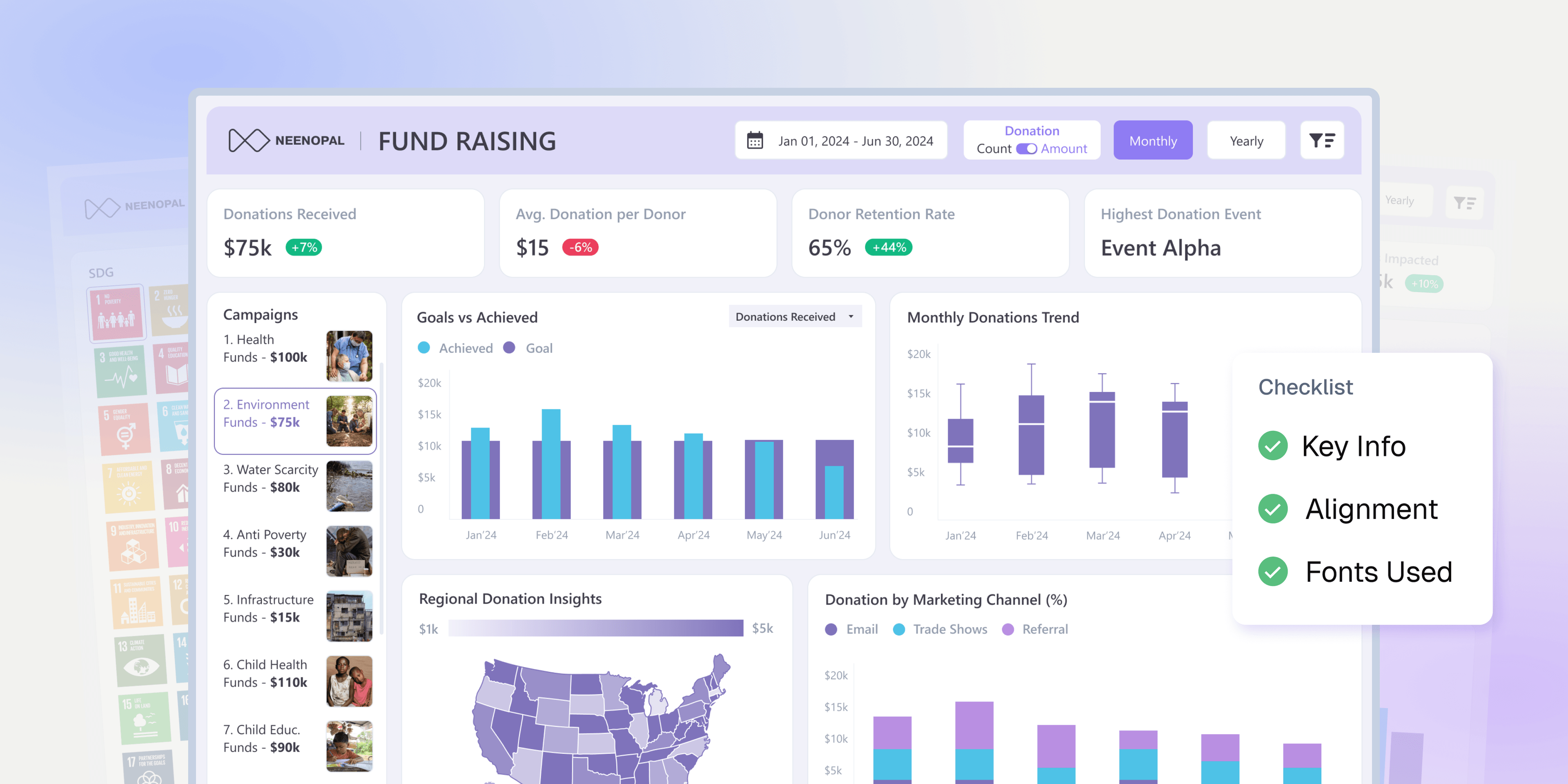Screen dimensions: 1568x784
Task: Click the Achieved legend color dot
Action: pos(424,348)
